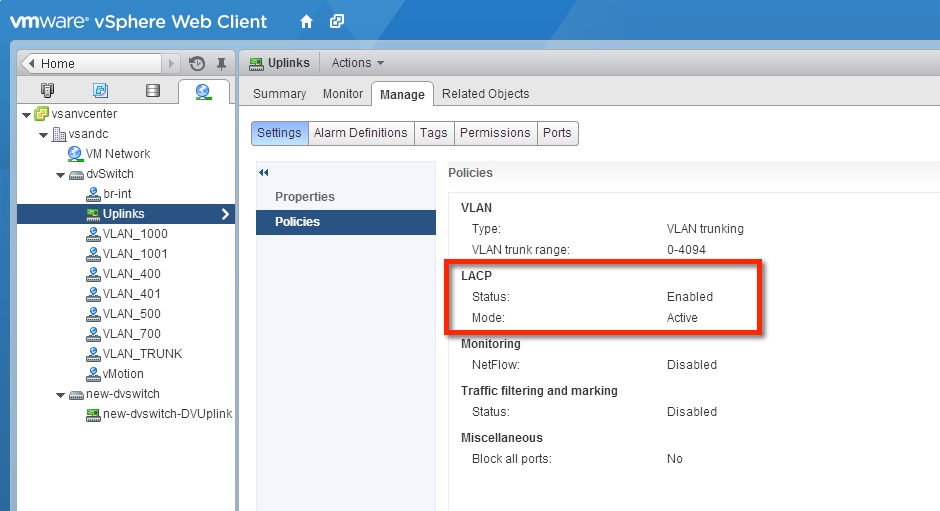The height and width of the screenshot is (511, 940).
Task: Collapse settings side panel with double arrow
Action: click(x=264, y=173)
